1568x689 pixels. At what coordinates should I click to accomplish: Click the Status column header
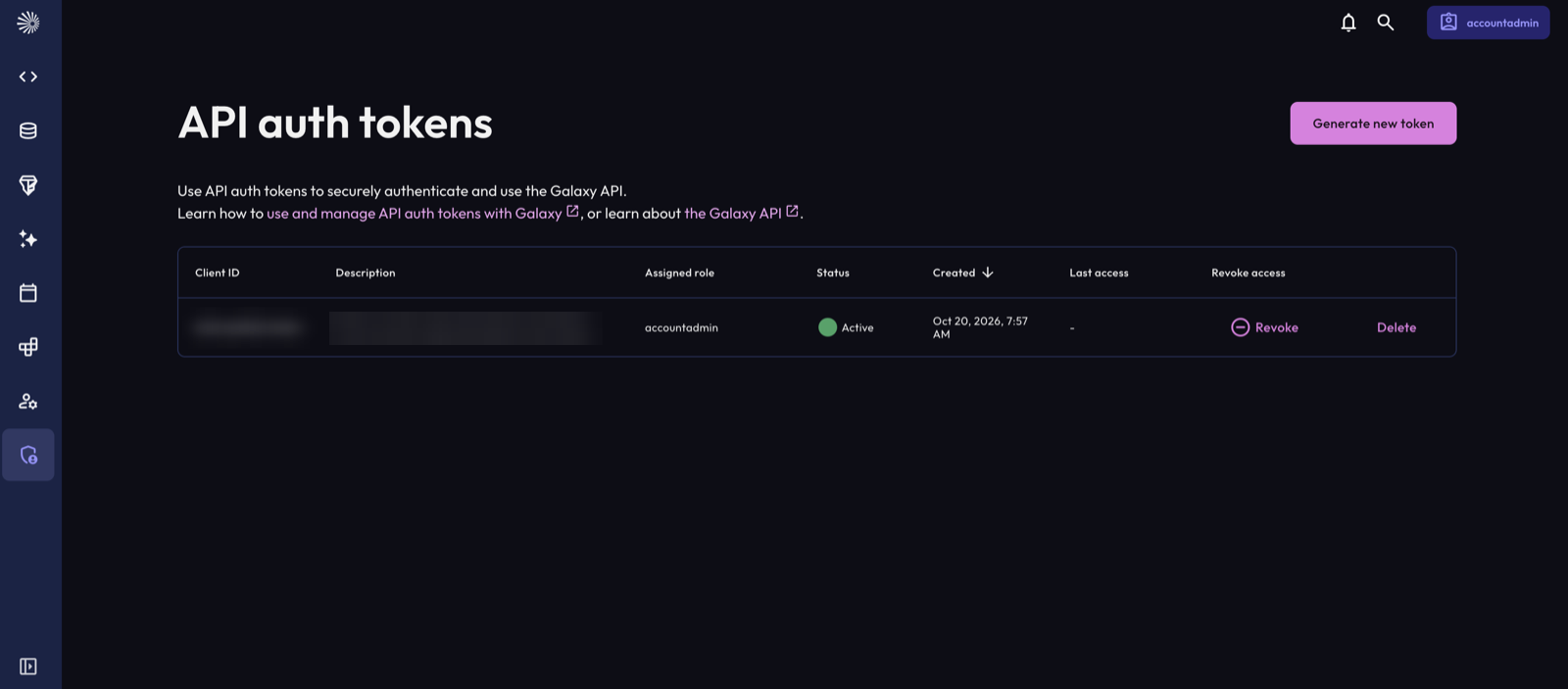point(833,272)
